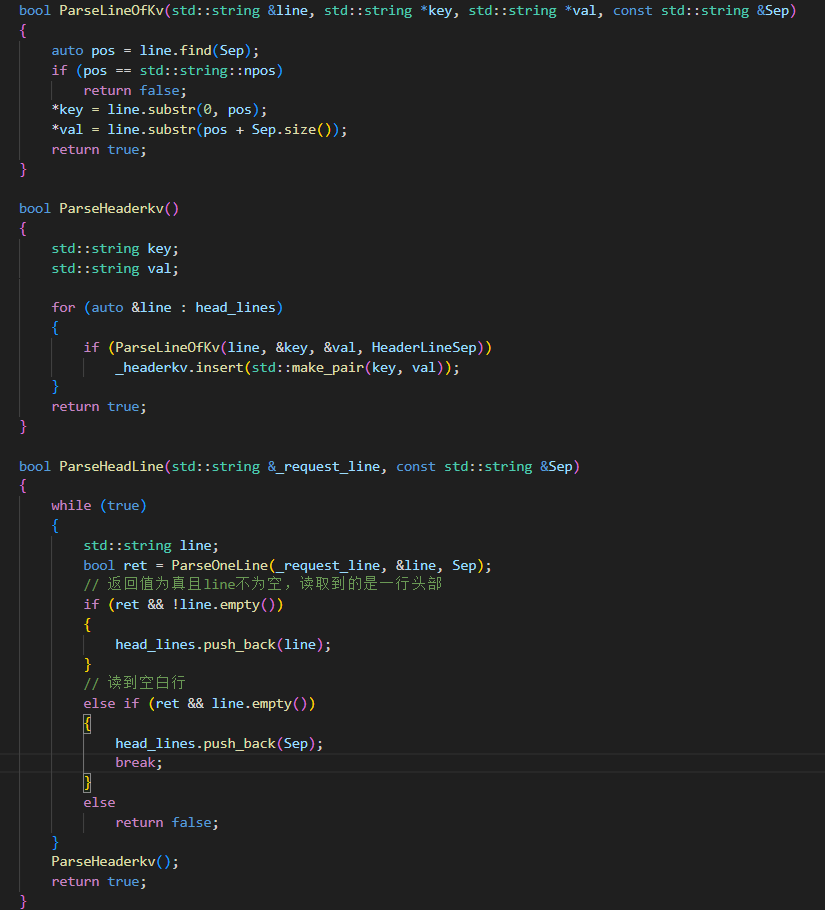Click '_headerkv.insert' call
The image size is (825, 910).
179,367
